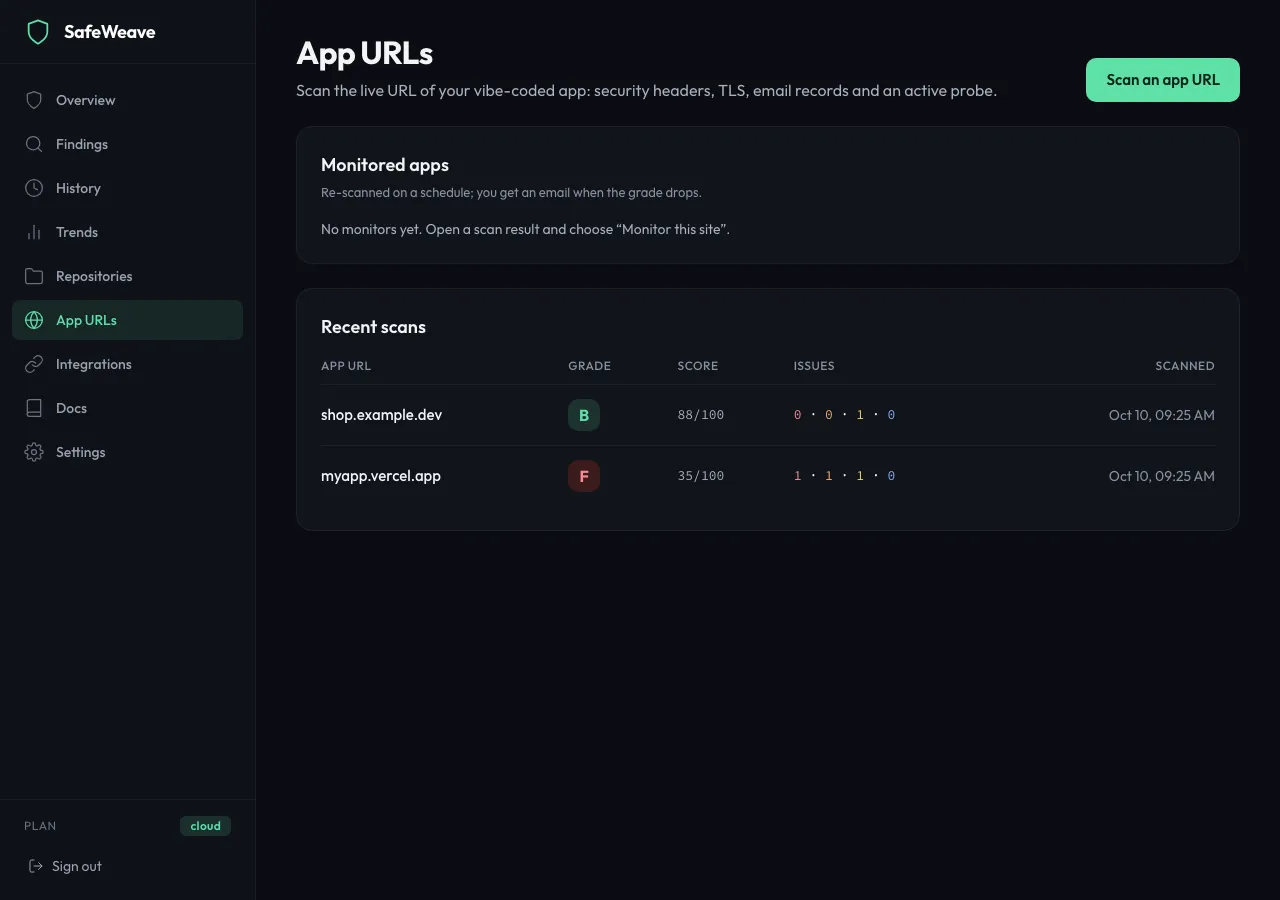Click the App URLs globe icon
The width and height of the screenshot is (1280, 900).
34,320
